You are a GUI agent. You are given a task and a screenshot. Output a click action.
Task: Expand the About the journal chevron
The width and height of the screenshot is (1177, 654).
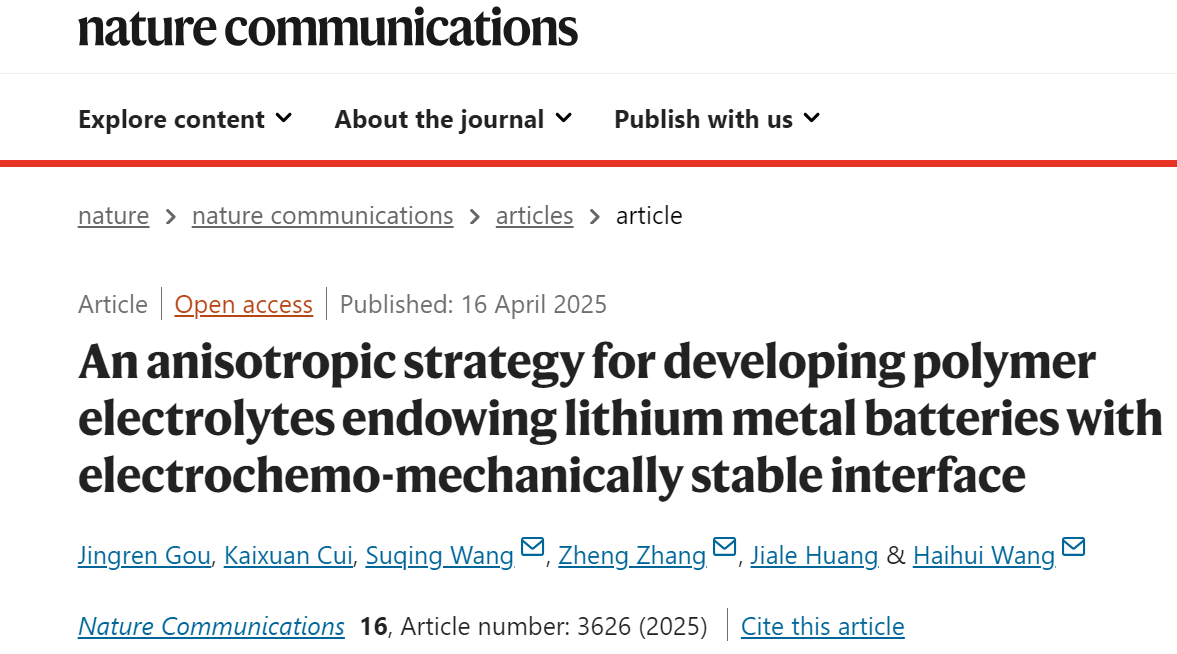point(564,118)
